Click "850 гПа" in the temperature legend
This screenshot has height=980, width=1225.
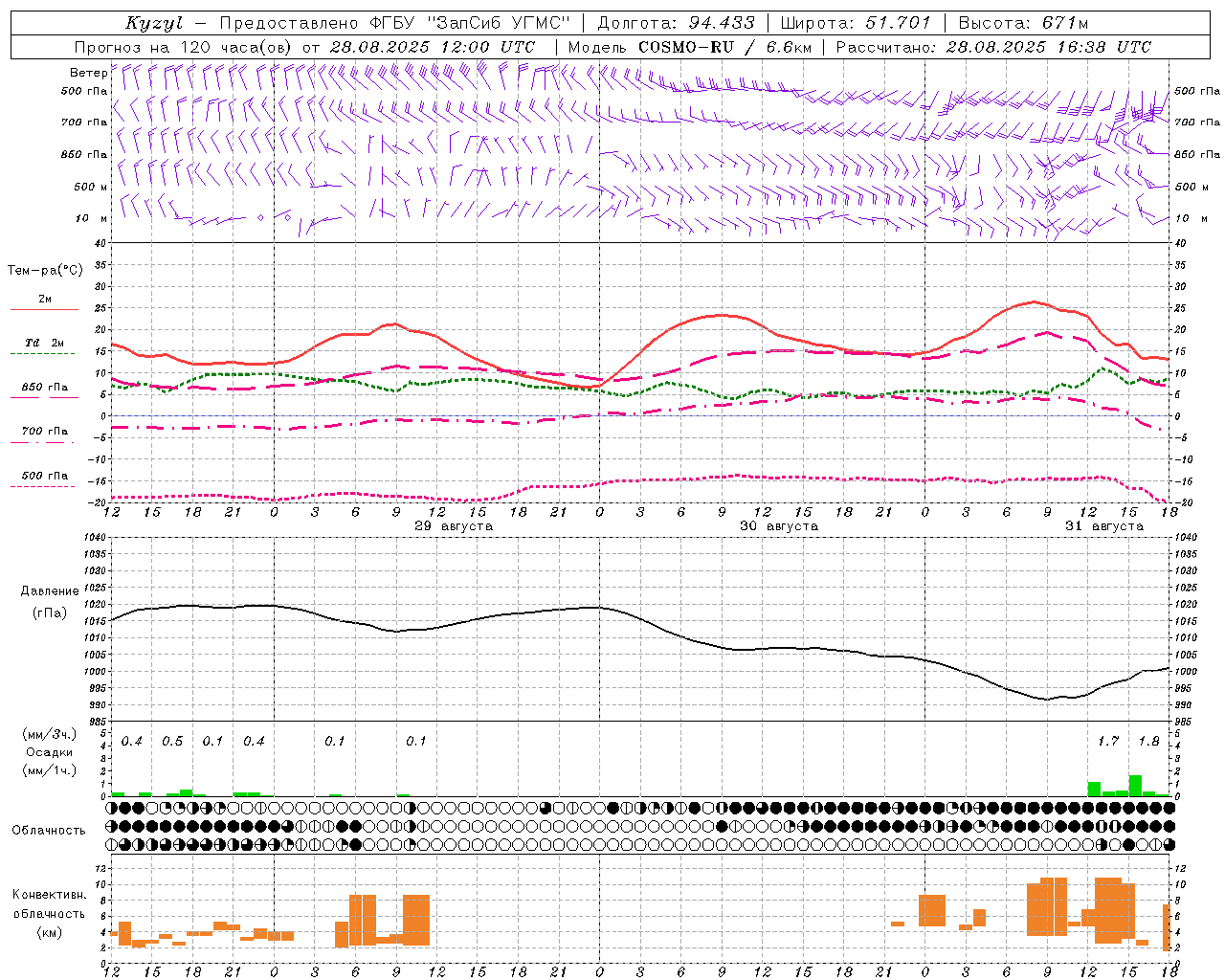click(45, 388)
